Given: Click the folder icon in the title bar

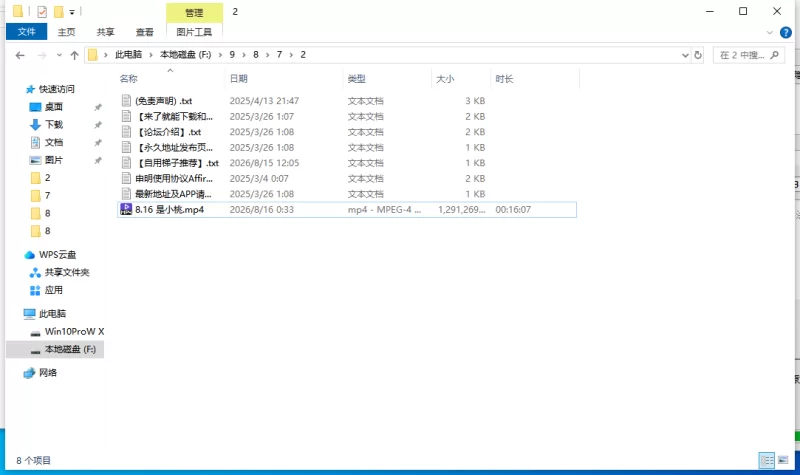Looking at the screenshot, I should pos(18,11).
